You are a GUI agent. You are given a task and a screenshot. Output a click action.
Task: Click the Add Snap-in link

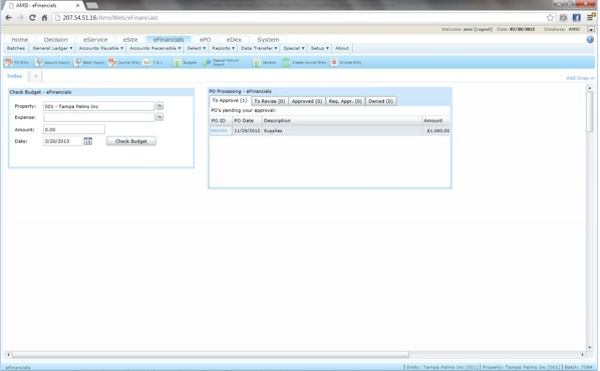[x=580, y=78]
